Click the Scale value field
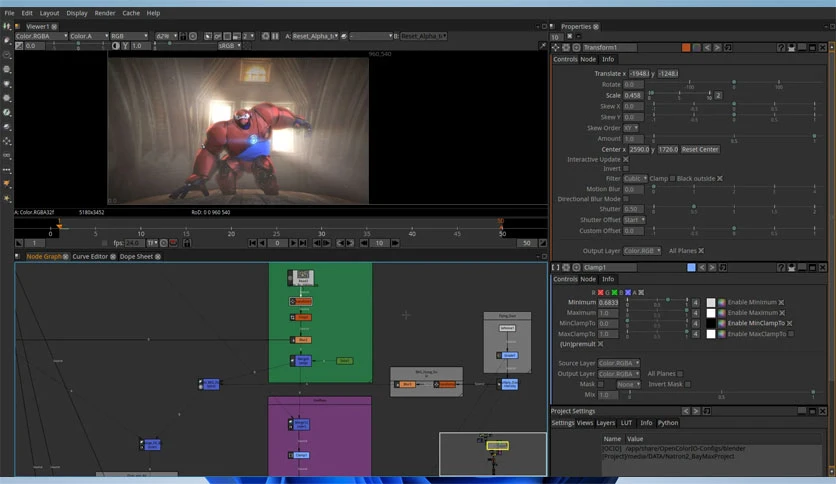The width and height of the screenshot is (836, 484). coord(633,95)
